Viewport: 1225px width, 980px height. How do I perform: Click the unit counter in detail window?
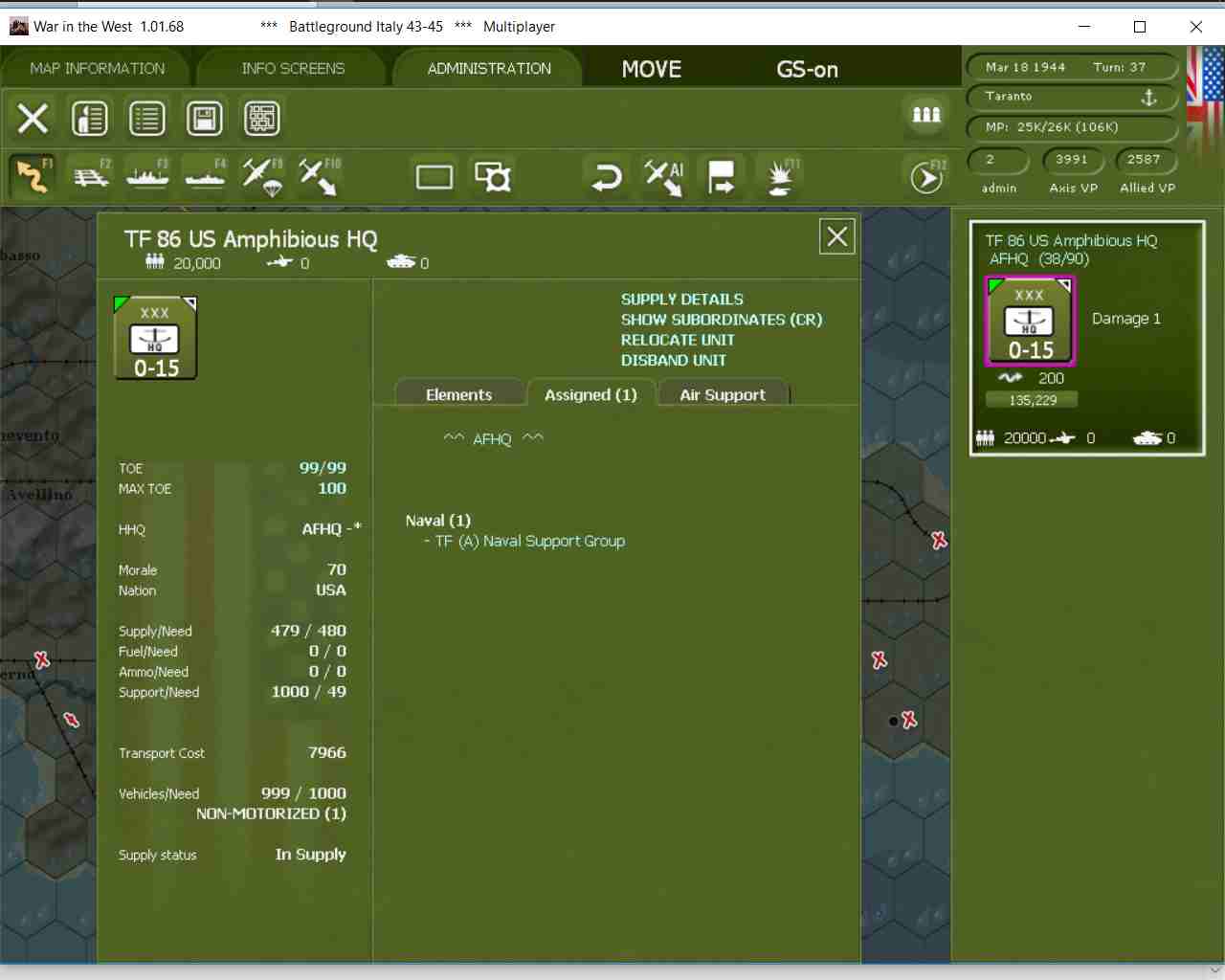click(155, 338)
